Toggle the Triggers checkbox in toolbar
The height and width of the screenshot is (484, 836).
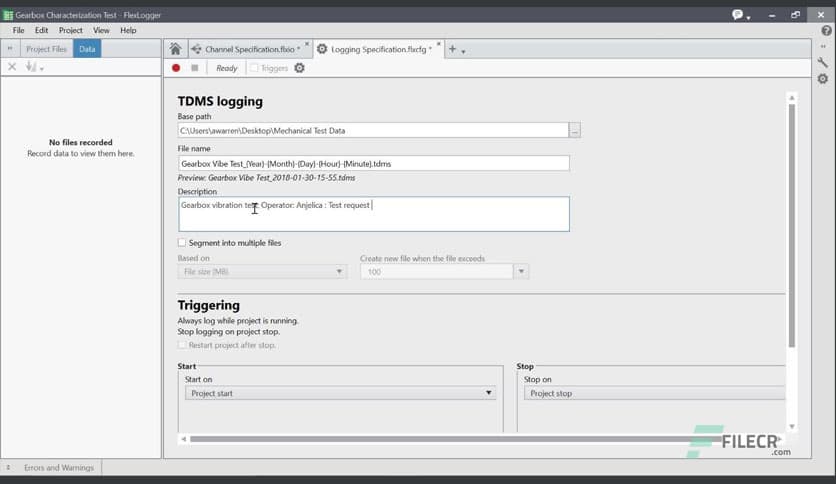(254, 68)
